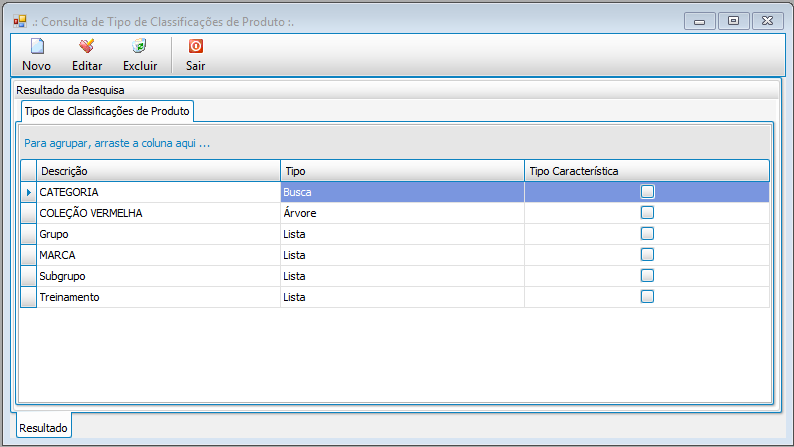Toggle Tipo Característica checkbox for Treinamento

(647, 297)
